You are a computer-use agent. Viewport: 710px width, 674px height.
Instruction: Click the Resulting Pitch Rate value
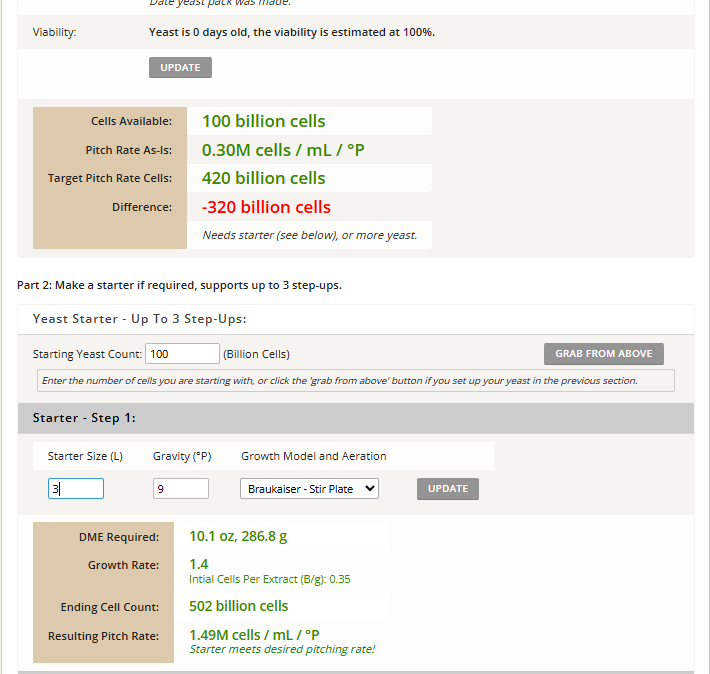[254, 634]
